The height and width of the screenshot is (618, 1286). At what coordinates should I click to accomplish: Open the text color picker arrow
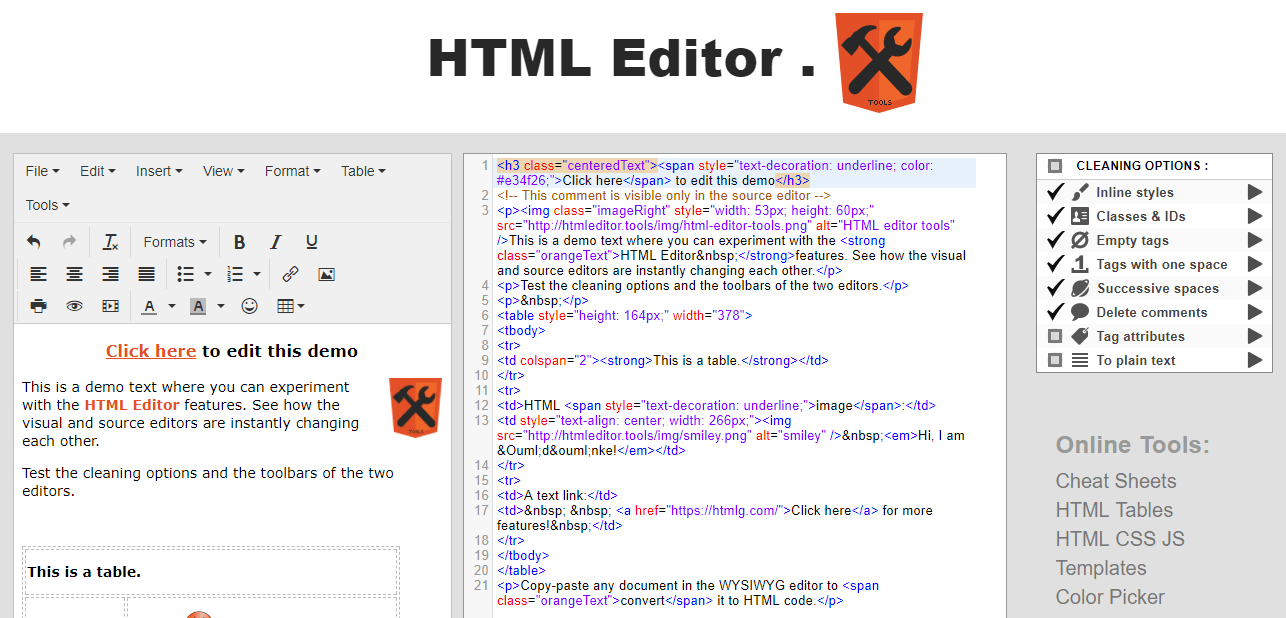point(170,306)
